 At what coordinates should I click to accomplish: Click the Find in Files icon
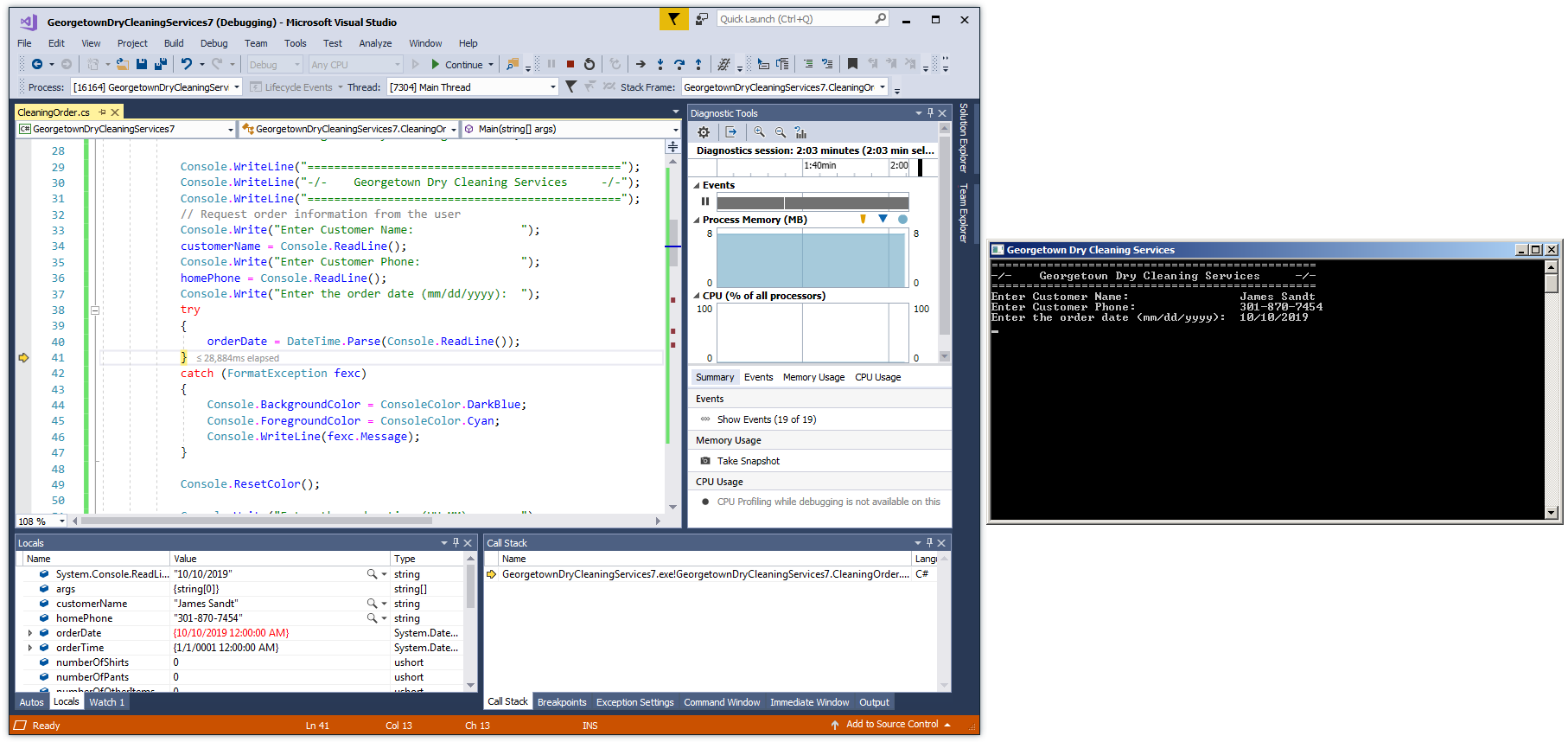[x=513, y=64]
